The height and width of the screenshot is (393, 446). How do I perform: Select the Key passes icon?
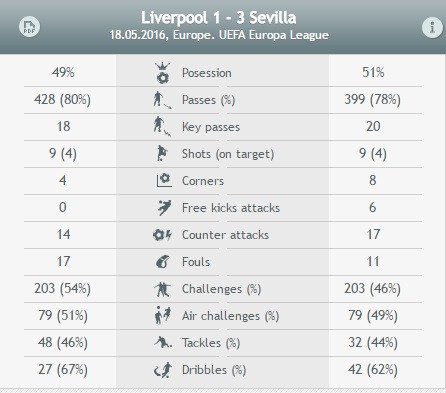[x=162, y=127]
